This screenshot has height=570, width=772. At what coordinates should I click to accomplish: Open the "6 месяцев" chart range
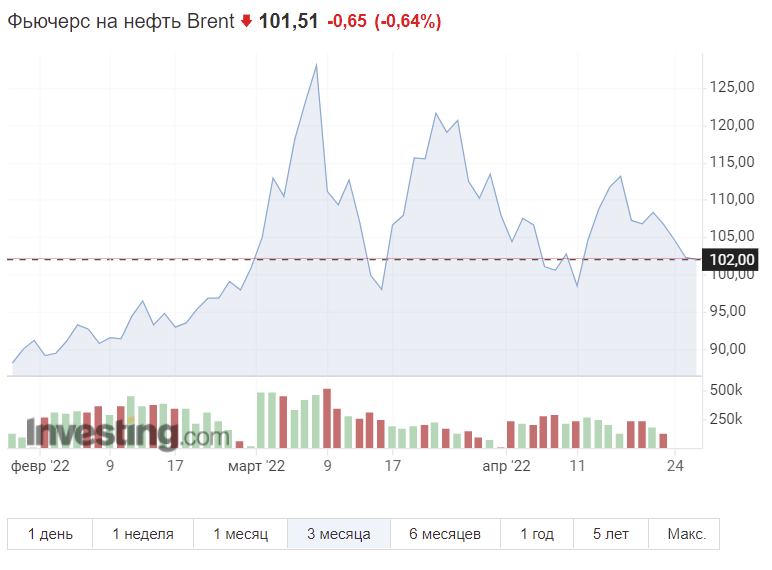point(445,534)
